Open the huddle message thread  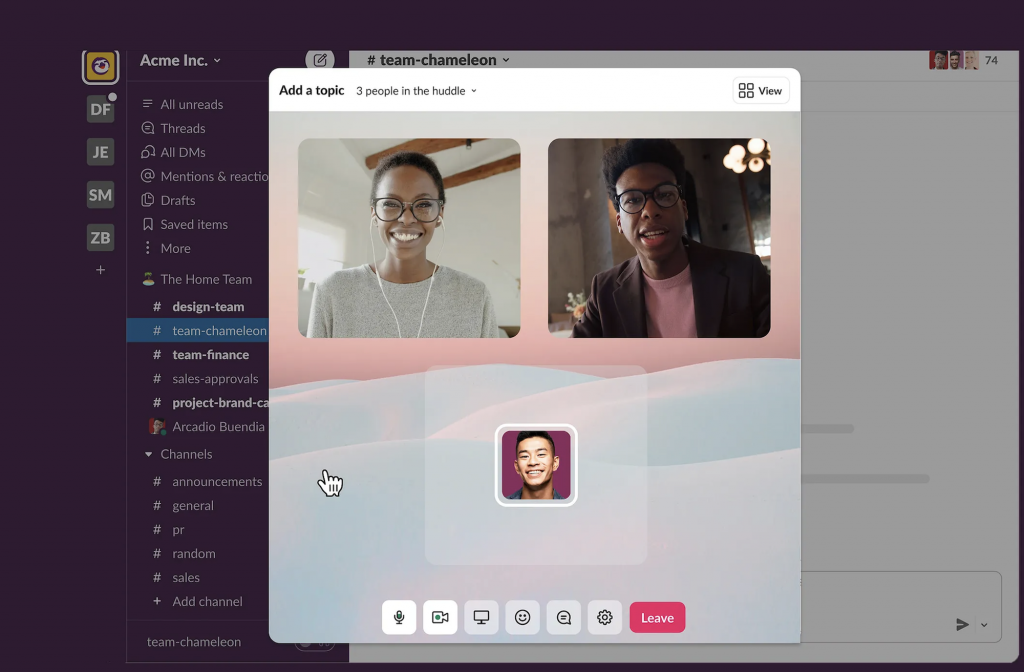[563, 617]
